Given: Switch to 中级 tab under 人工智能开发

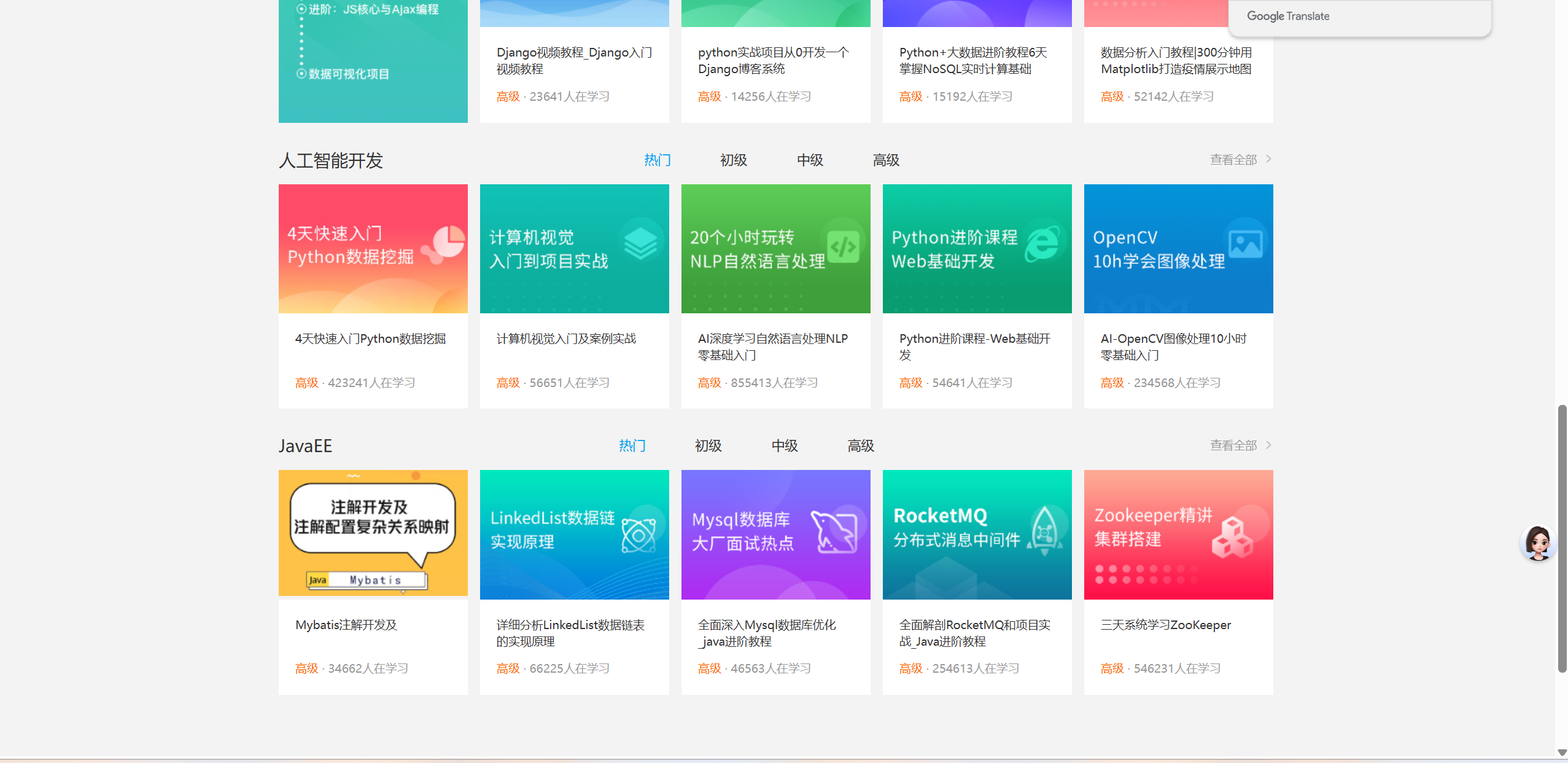Looking at the screenshot, I should [809, 160].
